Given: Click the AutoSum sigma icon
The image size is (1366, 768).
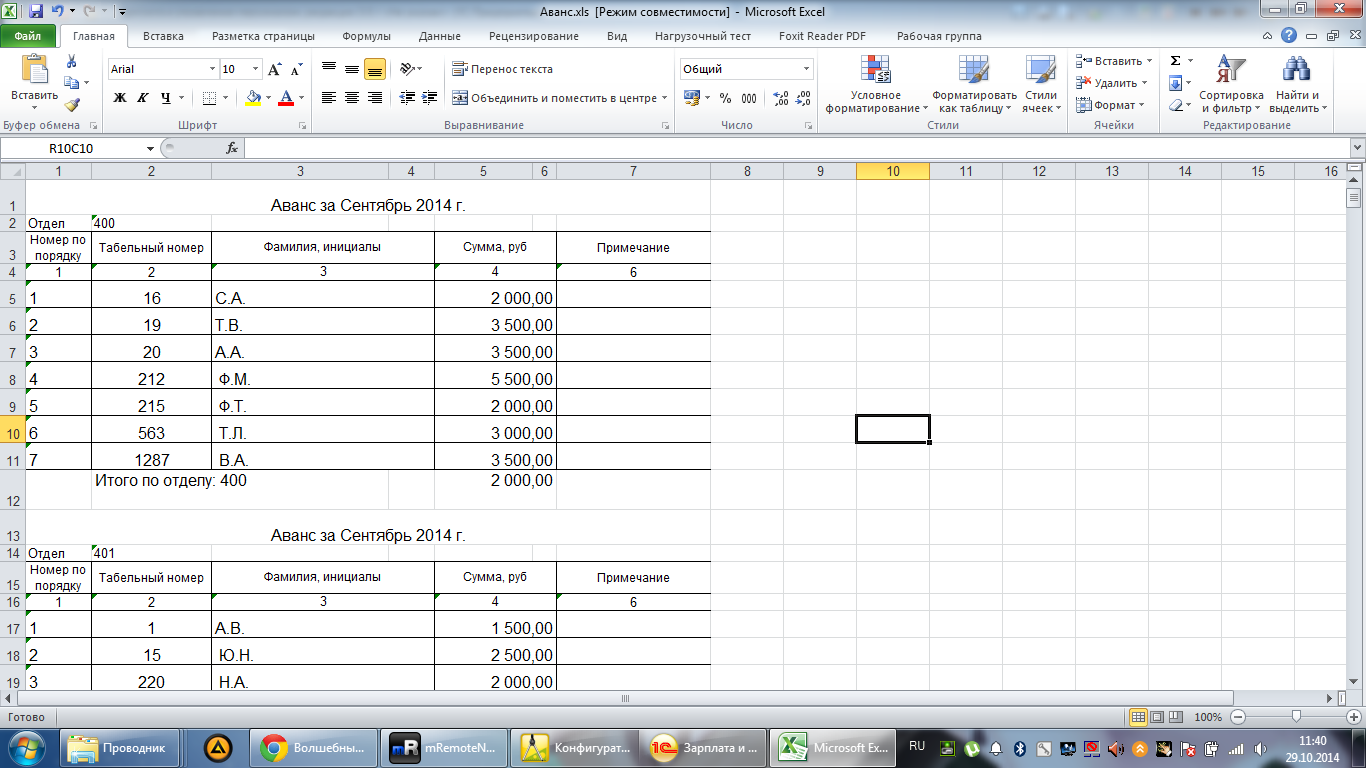Looking at the screenshot, I should coord(1176,61).
